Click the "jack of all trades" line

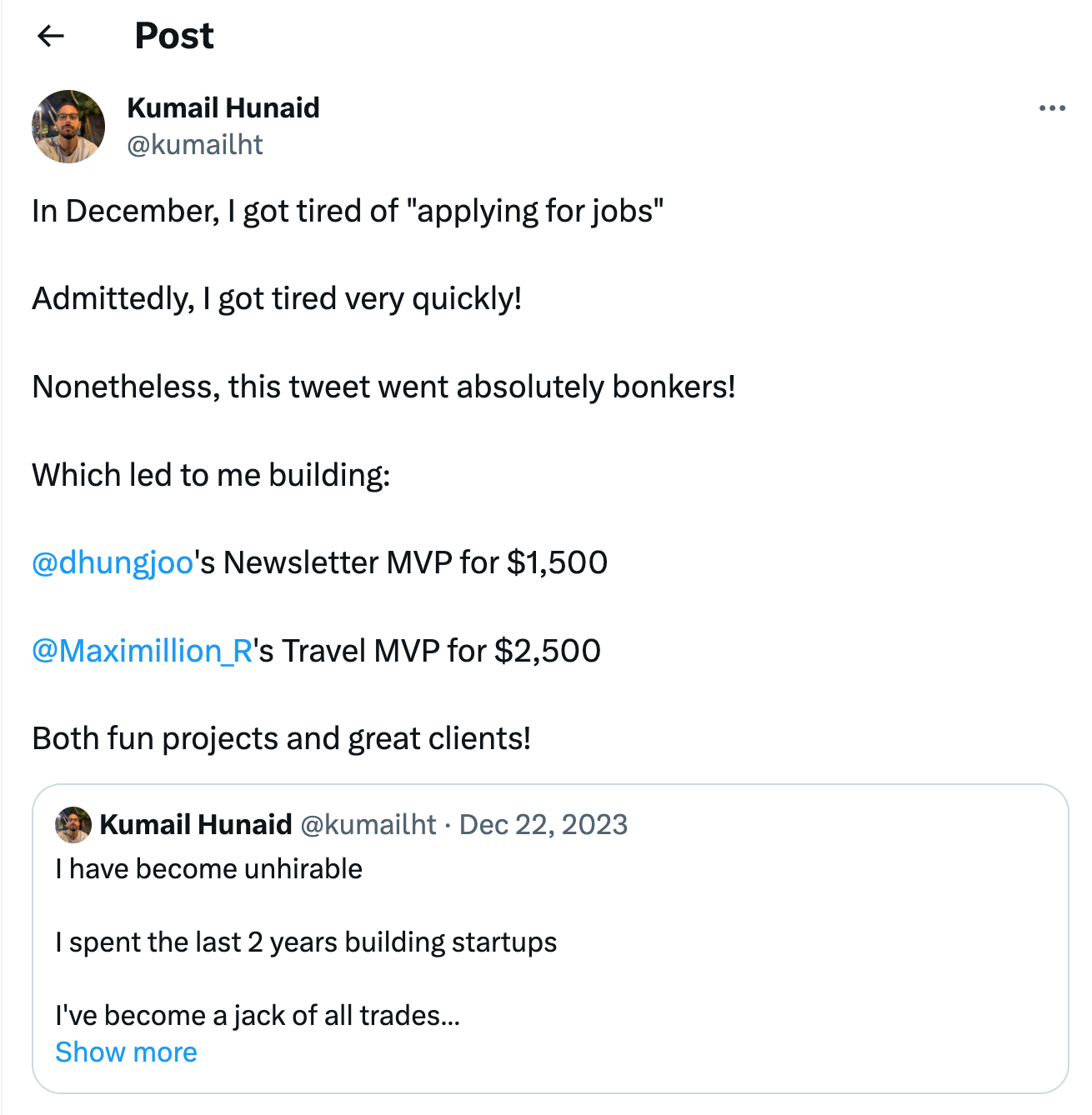[x=257, y=1016]
